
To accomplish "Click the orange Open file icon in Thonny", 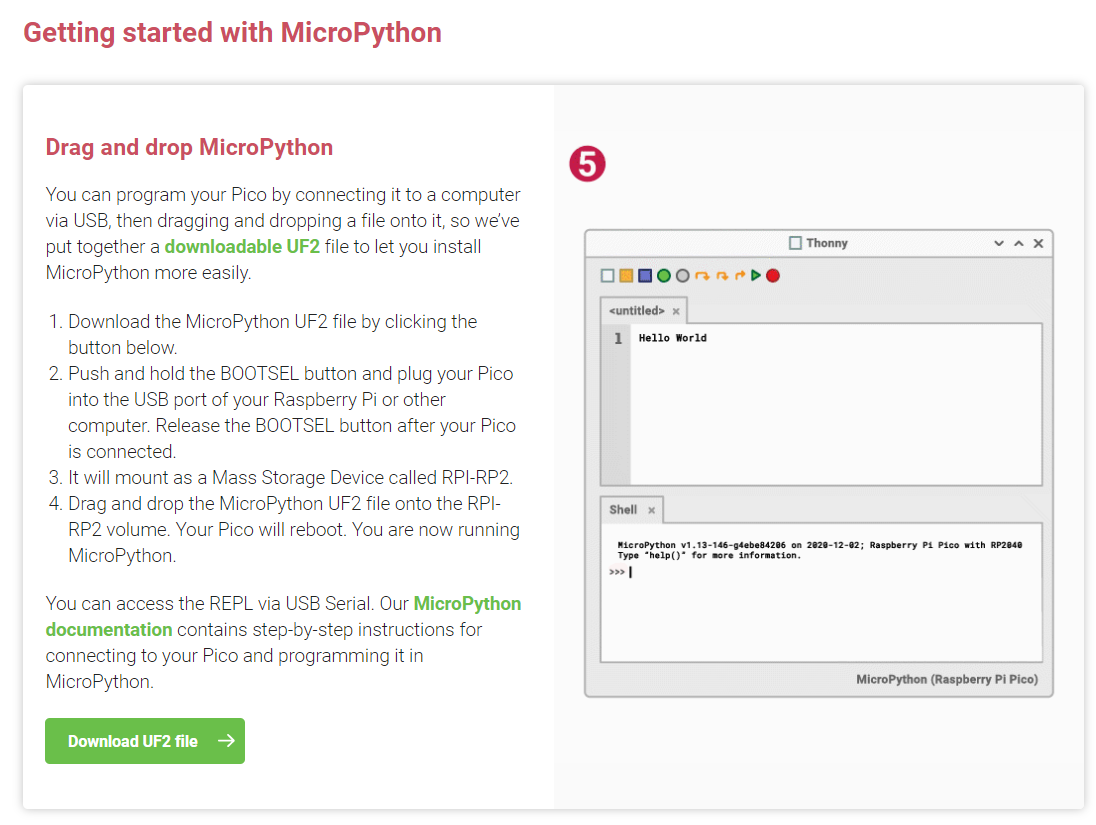I will point(626,275).
